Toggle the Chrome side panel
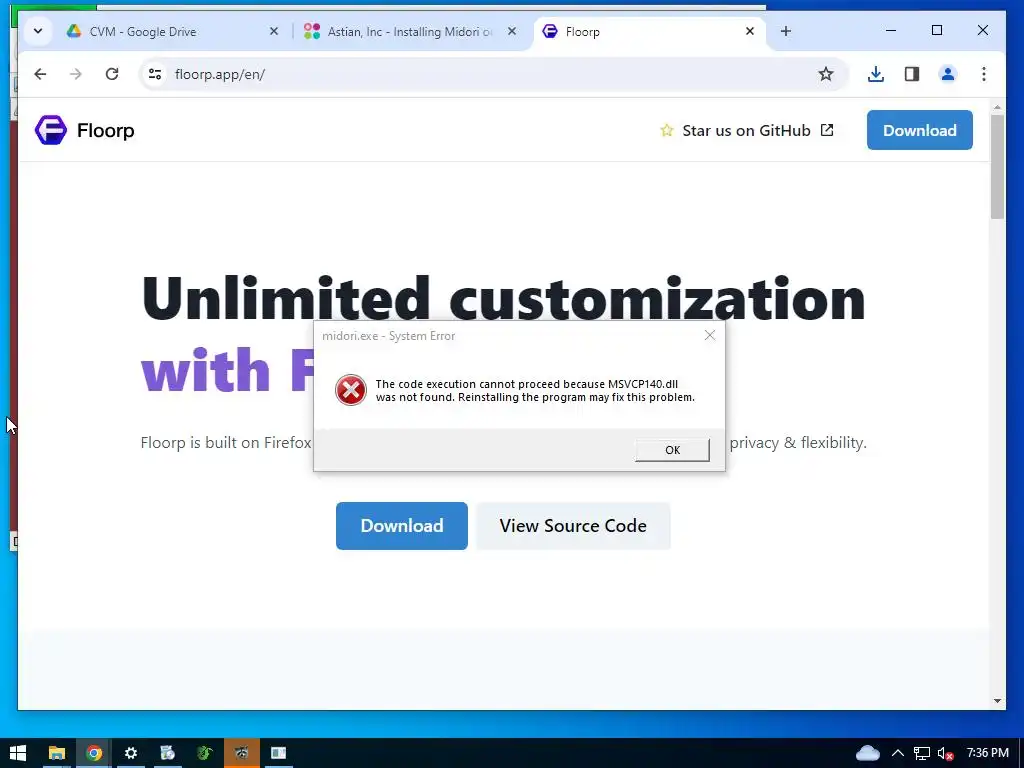1024x768 pixels. [x=912, y=74]
